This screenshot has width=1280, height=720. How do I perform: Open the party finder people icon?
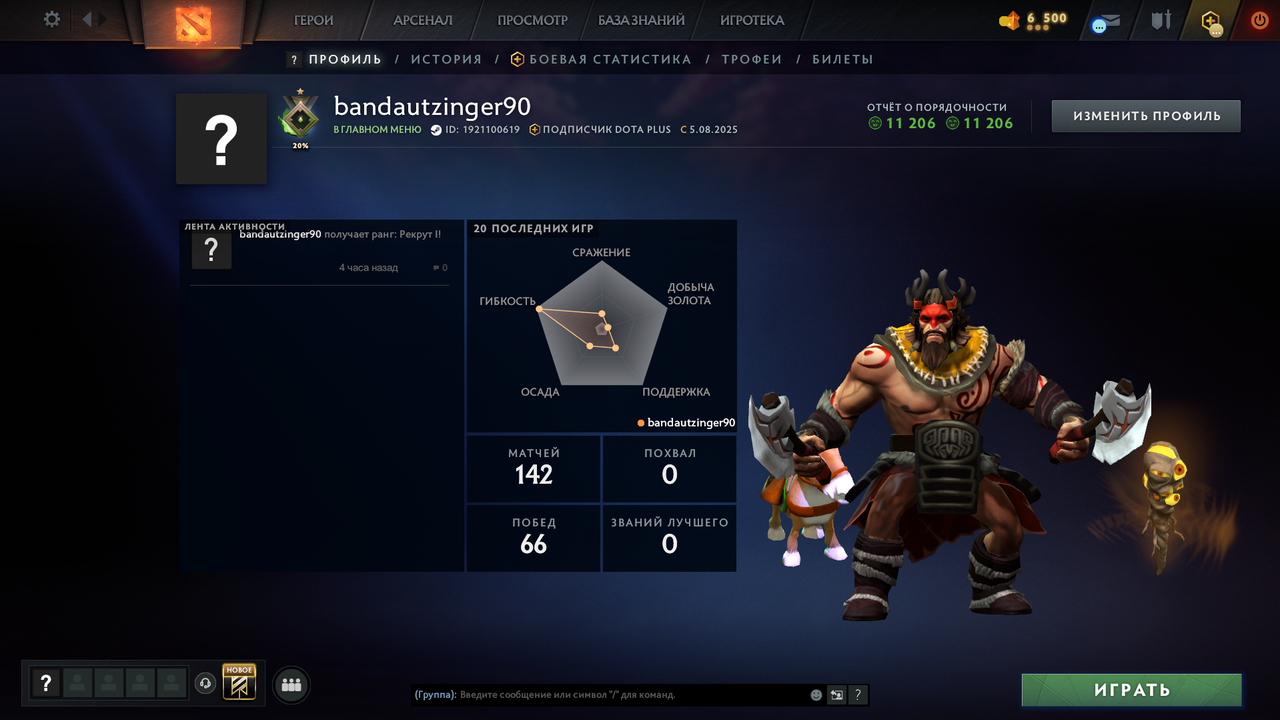pos(291,685)
